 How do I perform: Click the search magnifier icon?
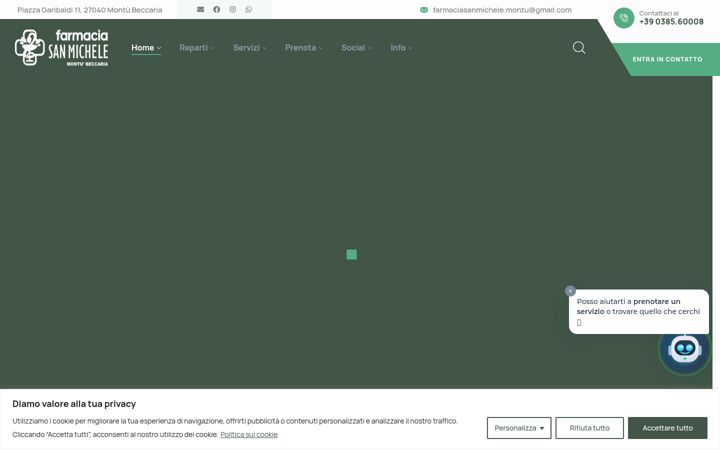click(x=579, y=47)
